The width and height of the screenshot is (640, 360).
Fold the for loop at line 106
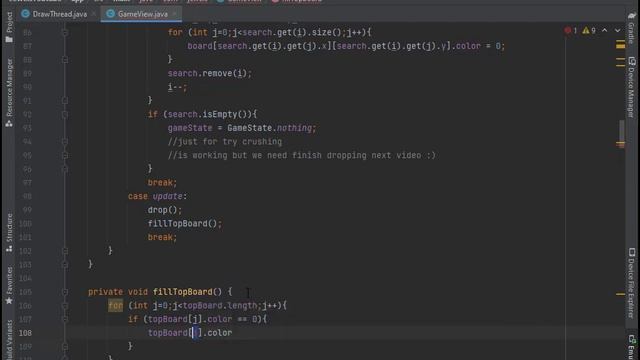[x=65, y=306]
